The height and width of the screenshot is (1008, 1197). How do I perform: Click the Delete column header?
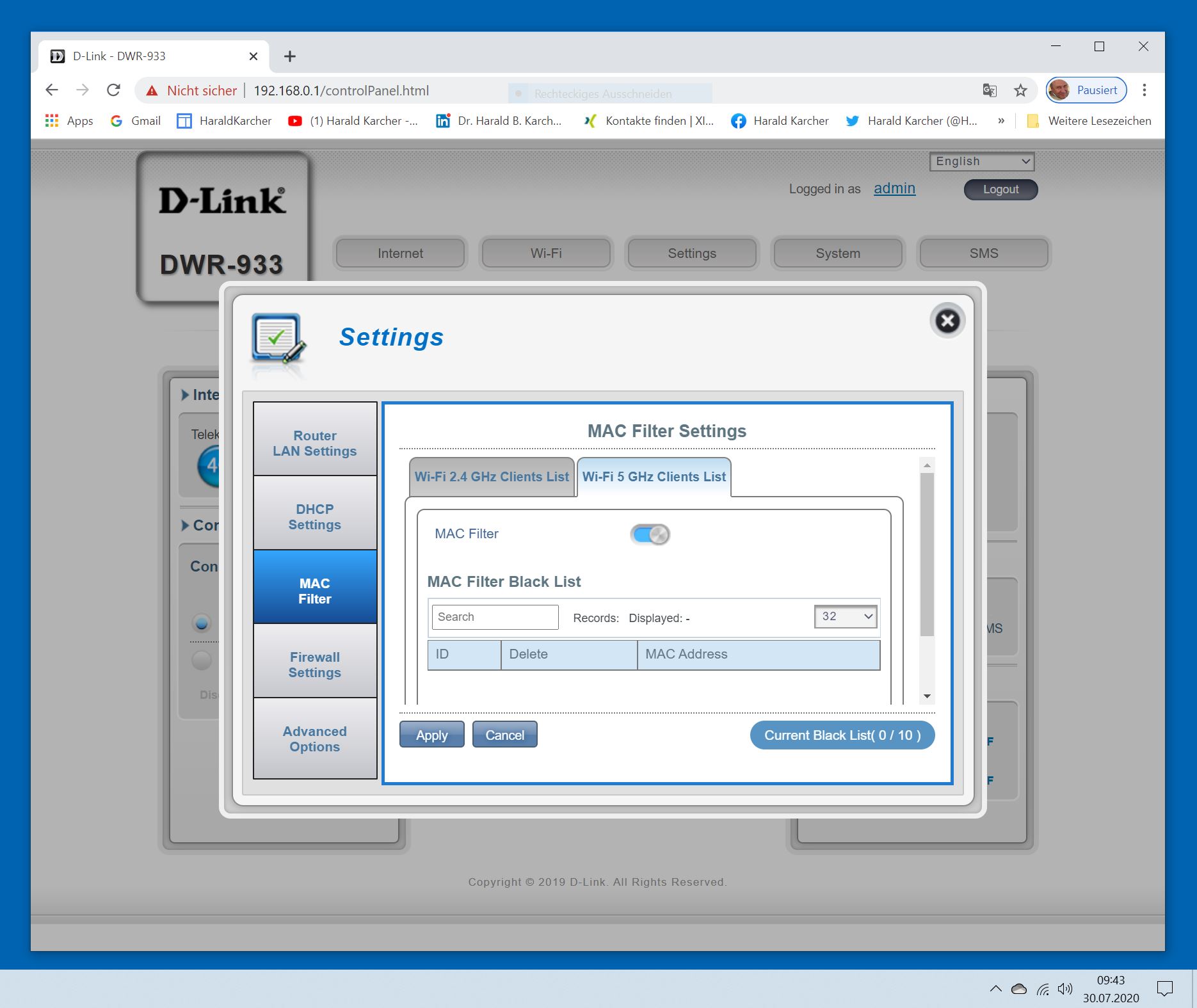569,655
